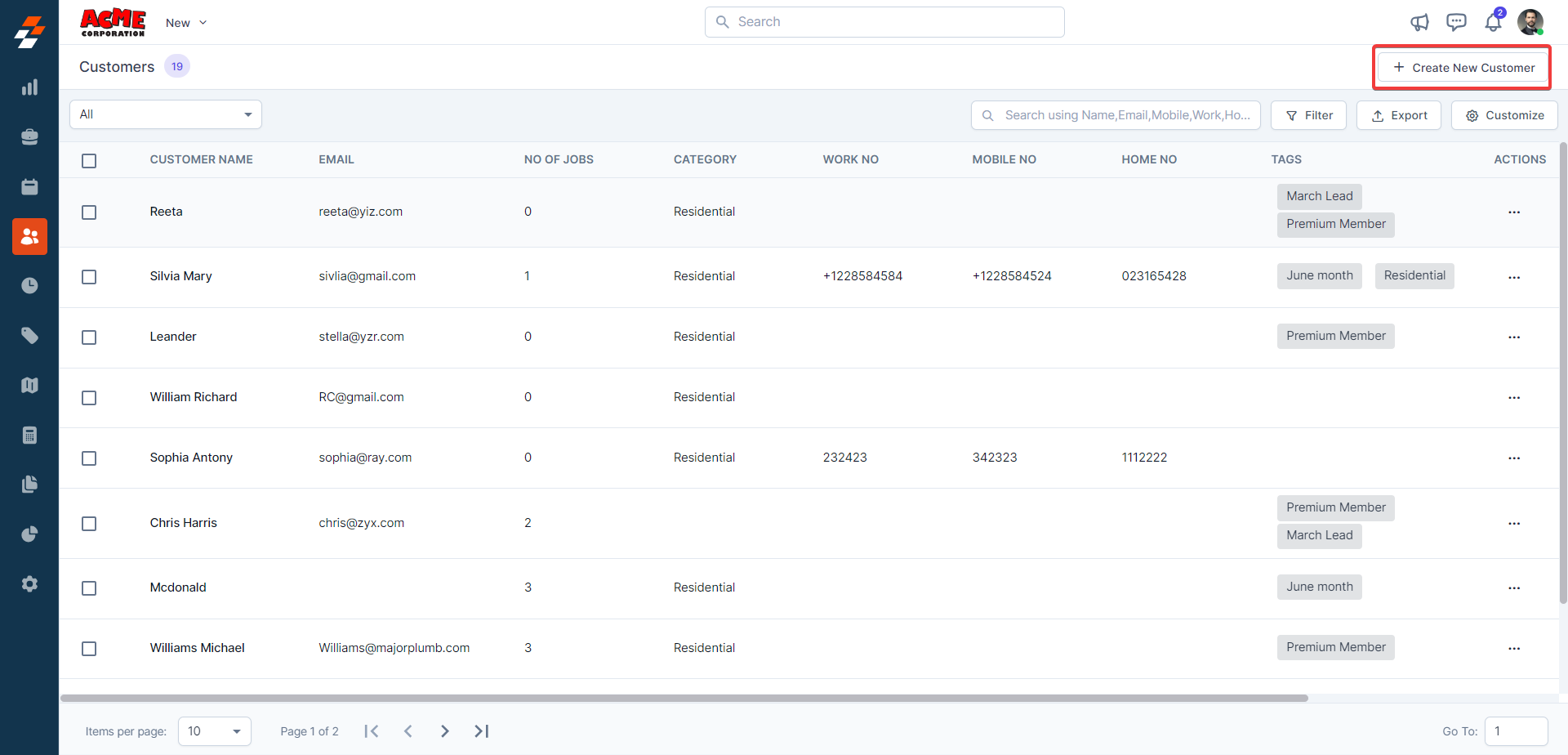This screenshot has width=1568, height=755.
Task: Open the announcements megaphone icon
Action: (1419, 22)
